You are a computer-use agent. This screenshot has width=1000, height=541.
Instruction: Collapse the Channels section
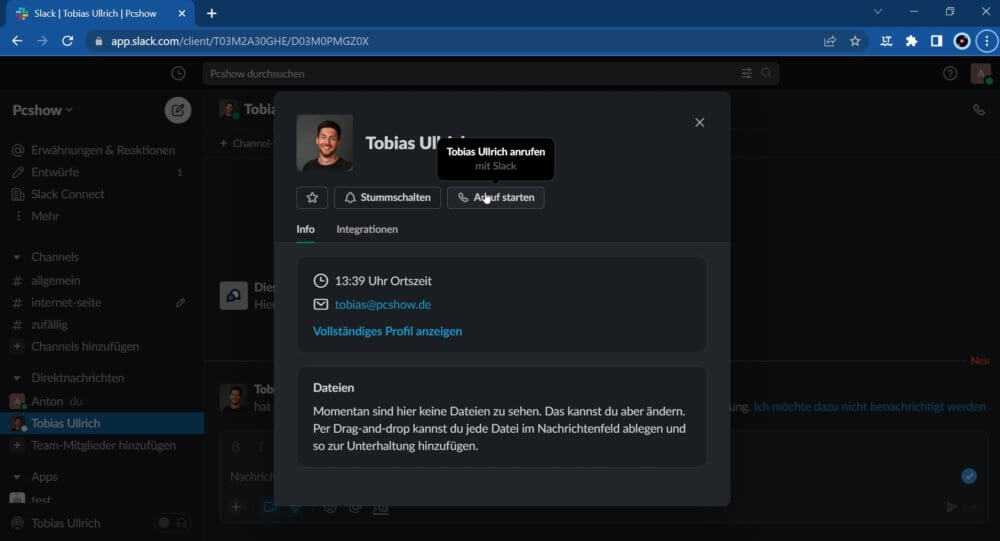pos(17,257)
